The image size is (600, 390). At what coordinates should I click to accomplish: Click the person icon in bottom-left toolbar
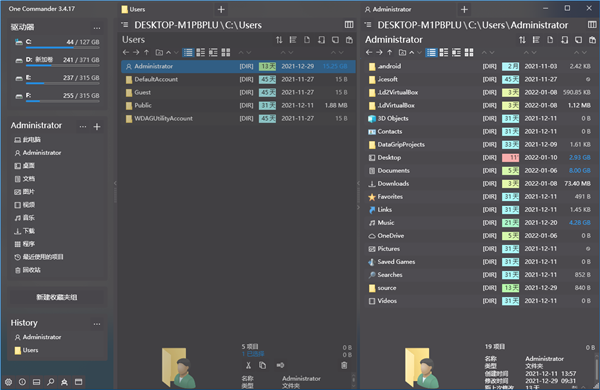coord(64,382)
